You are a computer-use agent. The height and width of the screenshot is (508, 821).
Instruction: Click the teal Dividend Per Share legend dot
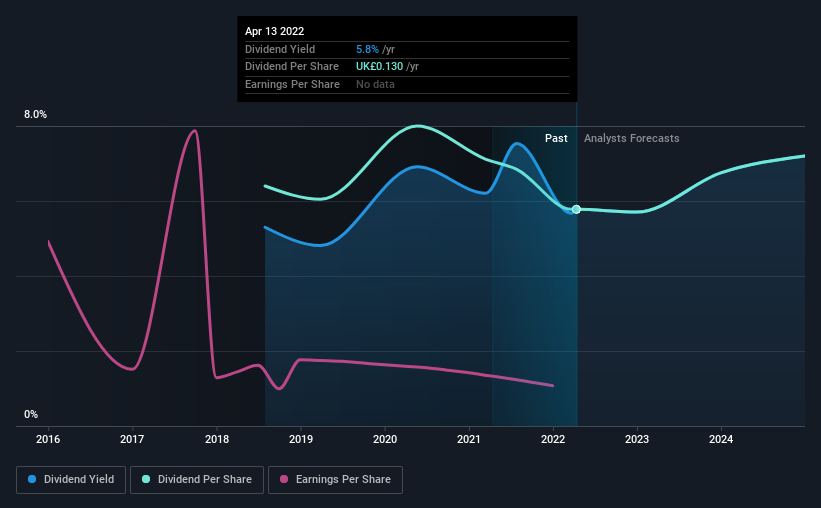(146, 479)
